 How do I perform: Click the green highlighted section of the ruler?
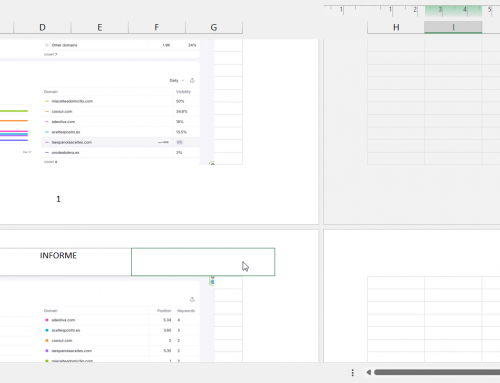tap(453, 11)
